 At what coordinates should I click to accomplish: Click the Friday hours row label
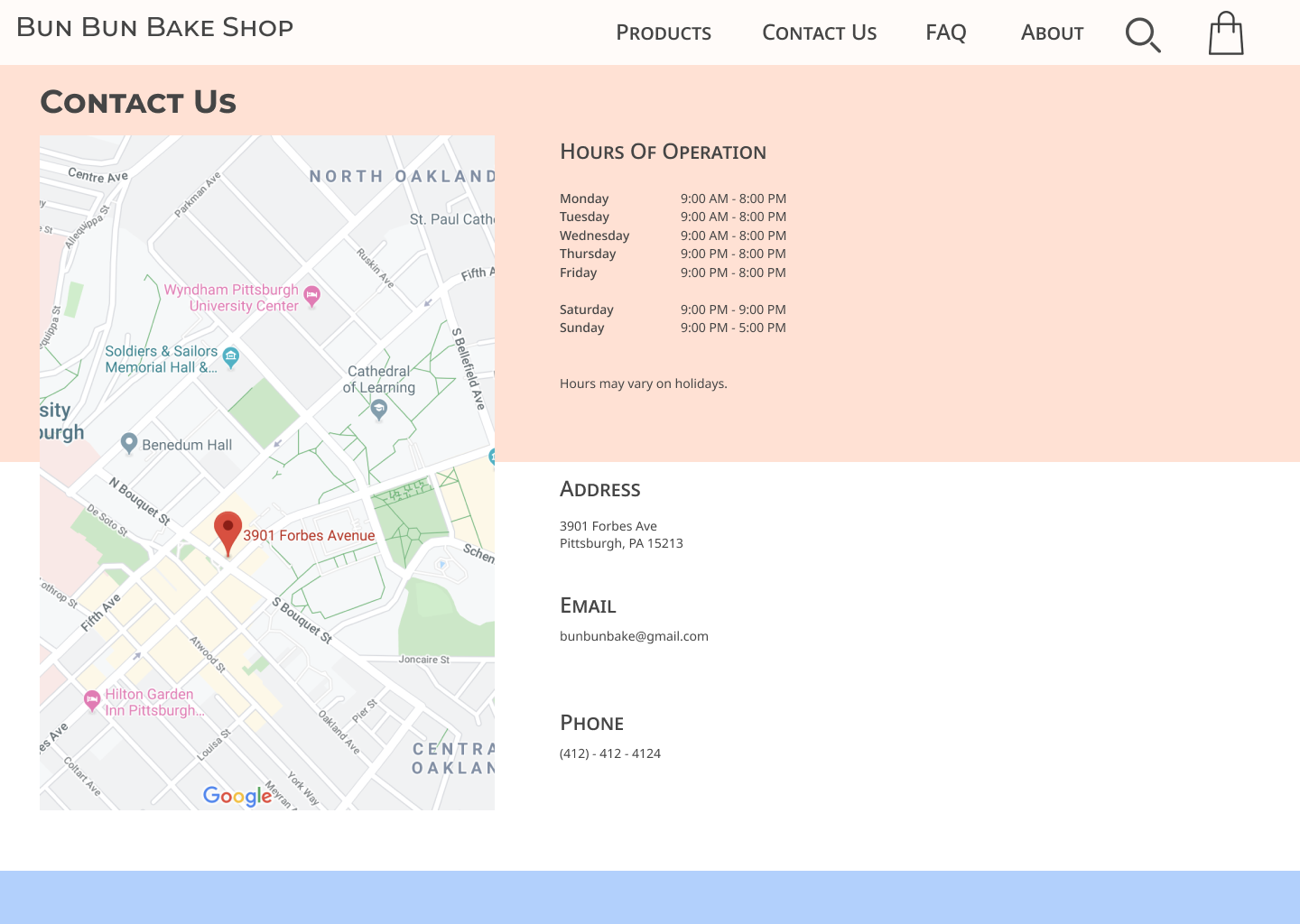[x=578, y=273]
